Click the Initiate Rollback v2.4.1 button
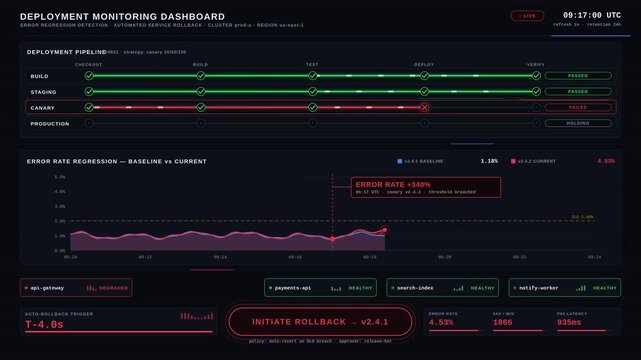 coord(320,322)
